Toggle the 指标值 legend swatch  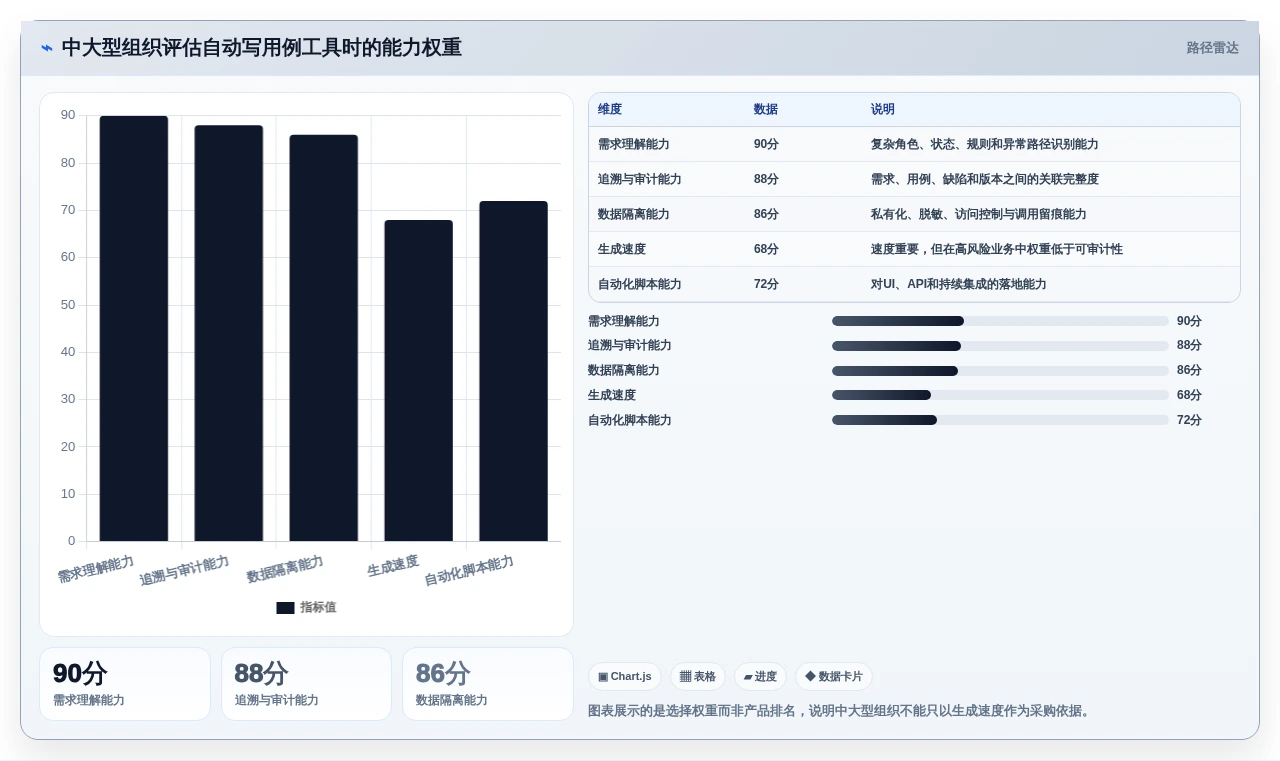[285, 607]
